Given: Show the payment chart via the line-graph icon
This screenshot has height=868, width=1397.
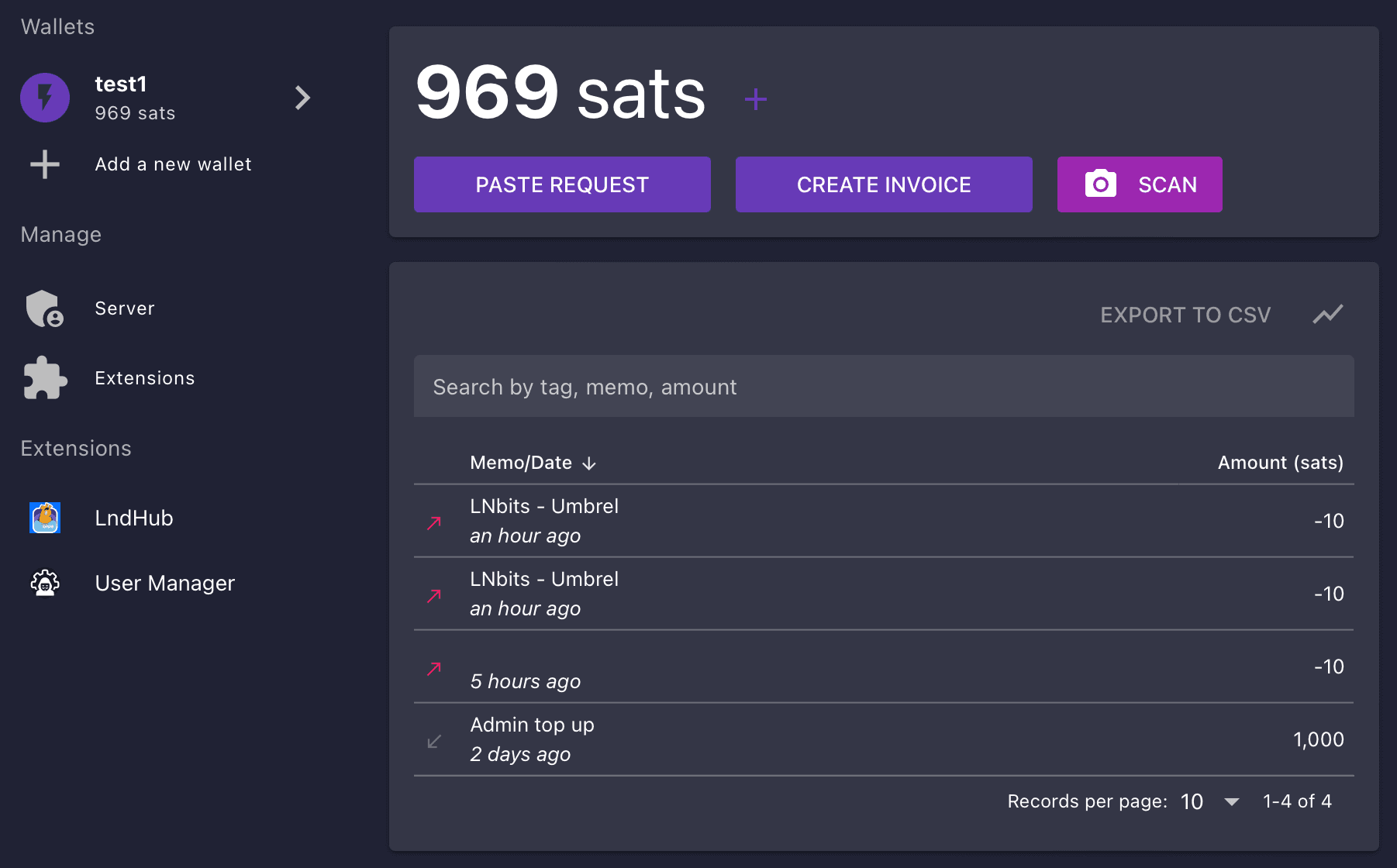Looking at the screenshot, I should [1327, 315].
